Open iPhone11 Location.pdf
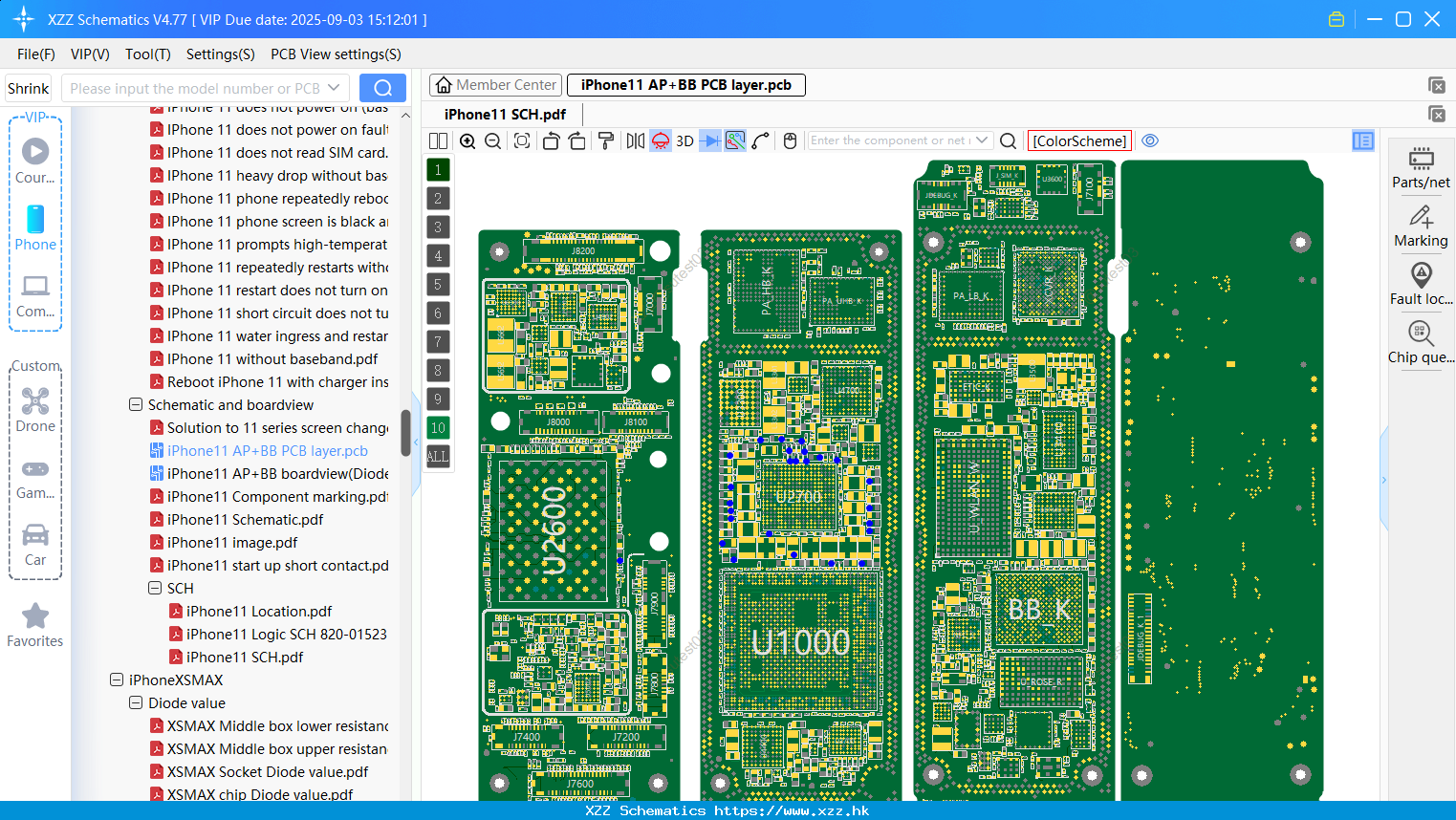Screen dimensions: 1456x820 point(259,612)
